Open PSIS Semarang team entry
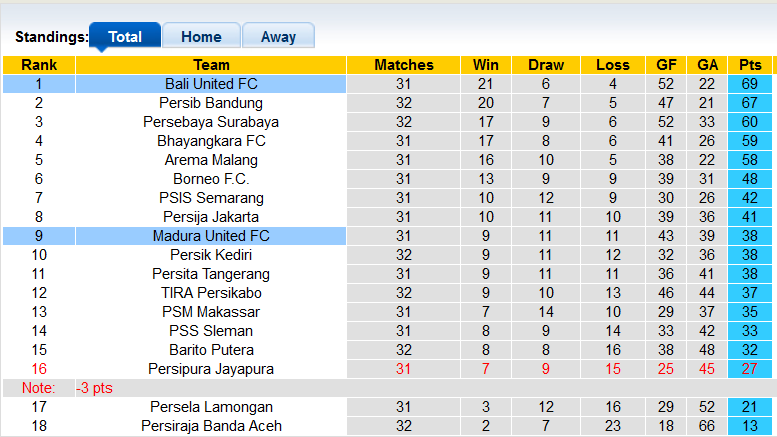The image size is (777, 437). [x=211, y=198]
